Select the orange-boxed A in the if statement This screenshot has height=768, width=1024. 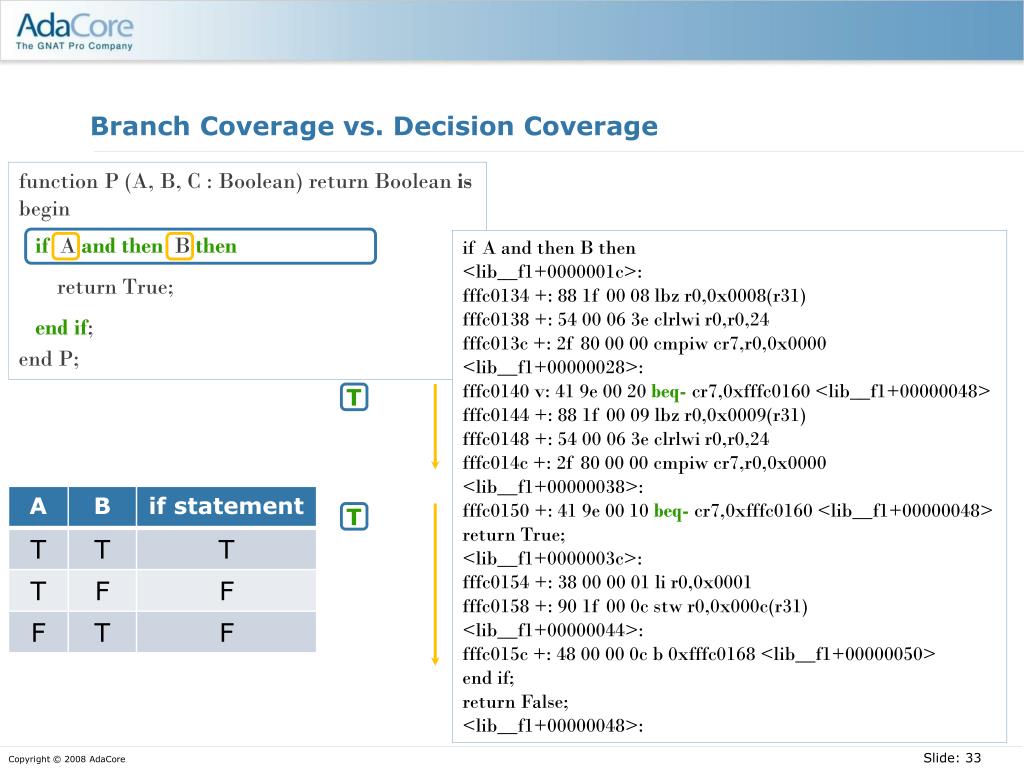point(67,246)
